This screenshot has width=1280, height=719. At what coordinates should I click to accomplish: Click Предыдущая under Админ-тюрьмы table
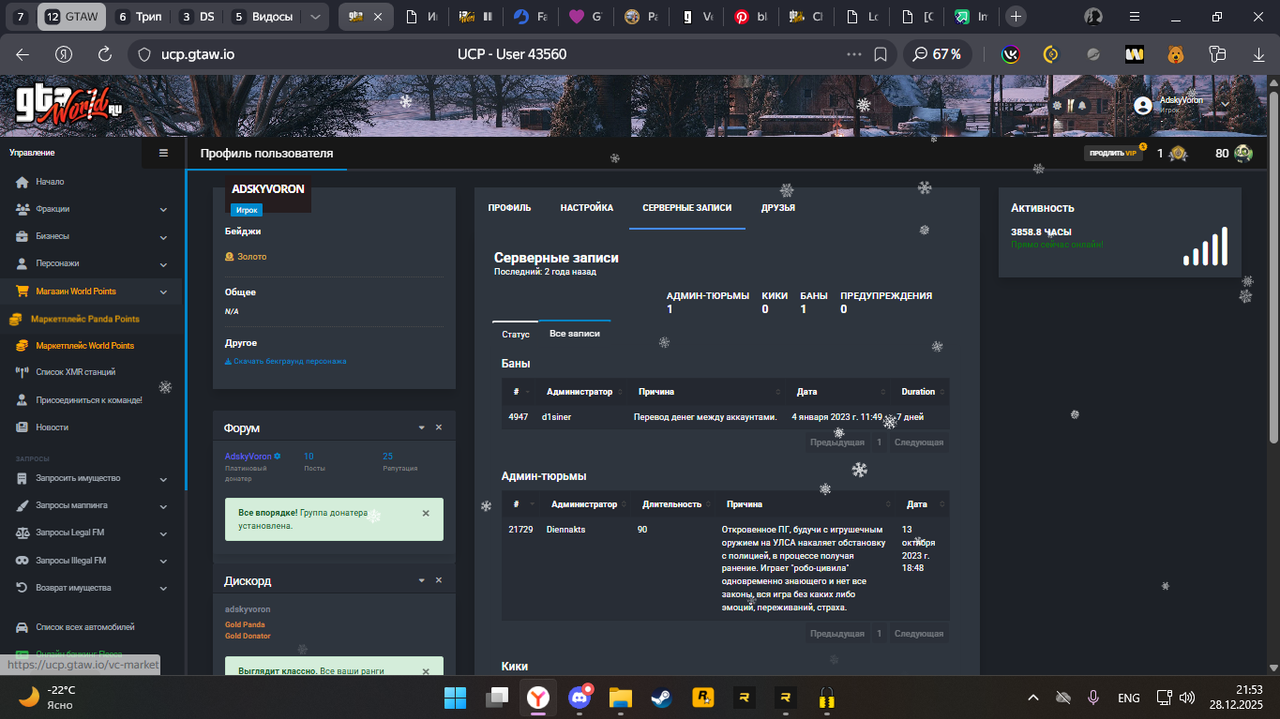837,633
